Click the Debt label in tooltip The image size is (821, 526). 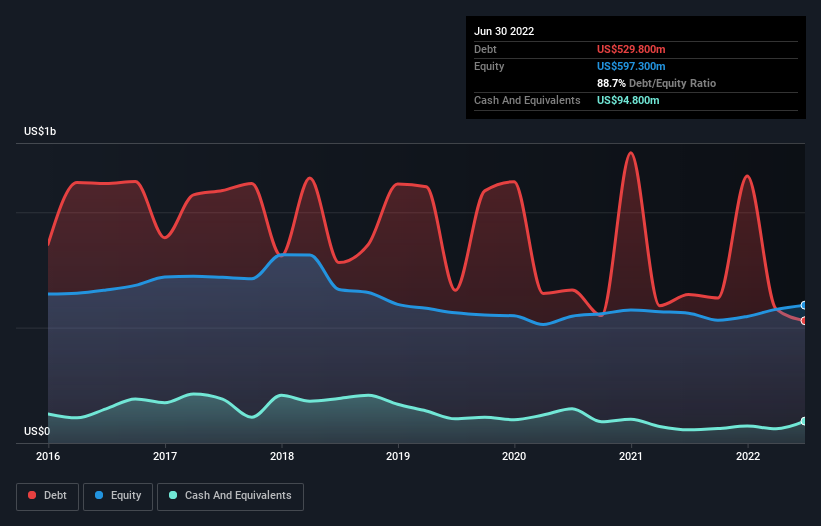(485, 49)
